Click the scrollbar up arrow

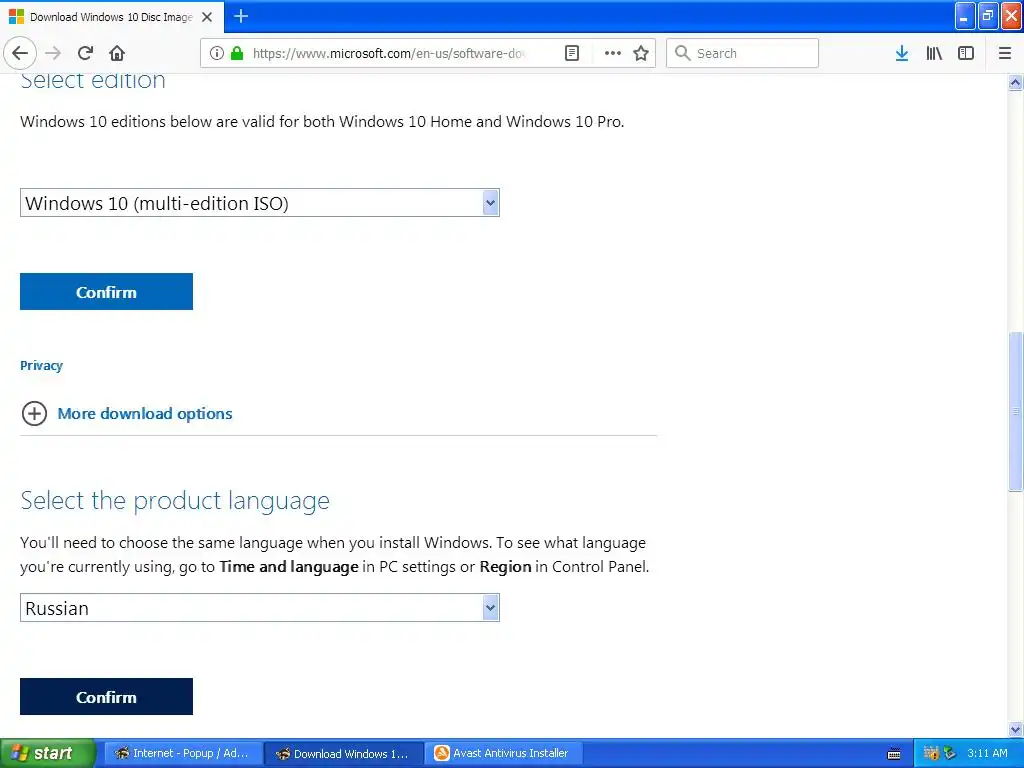[1016, 82]
